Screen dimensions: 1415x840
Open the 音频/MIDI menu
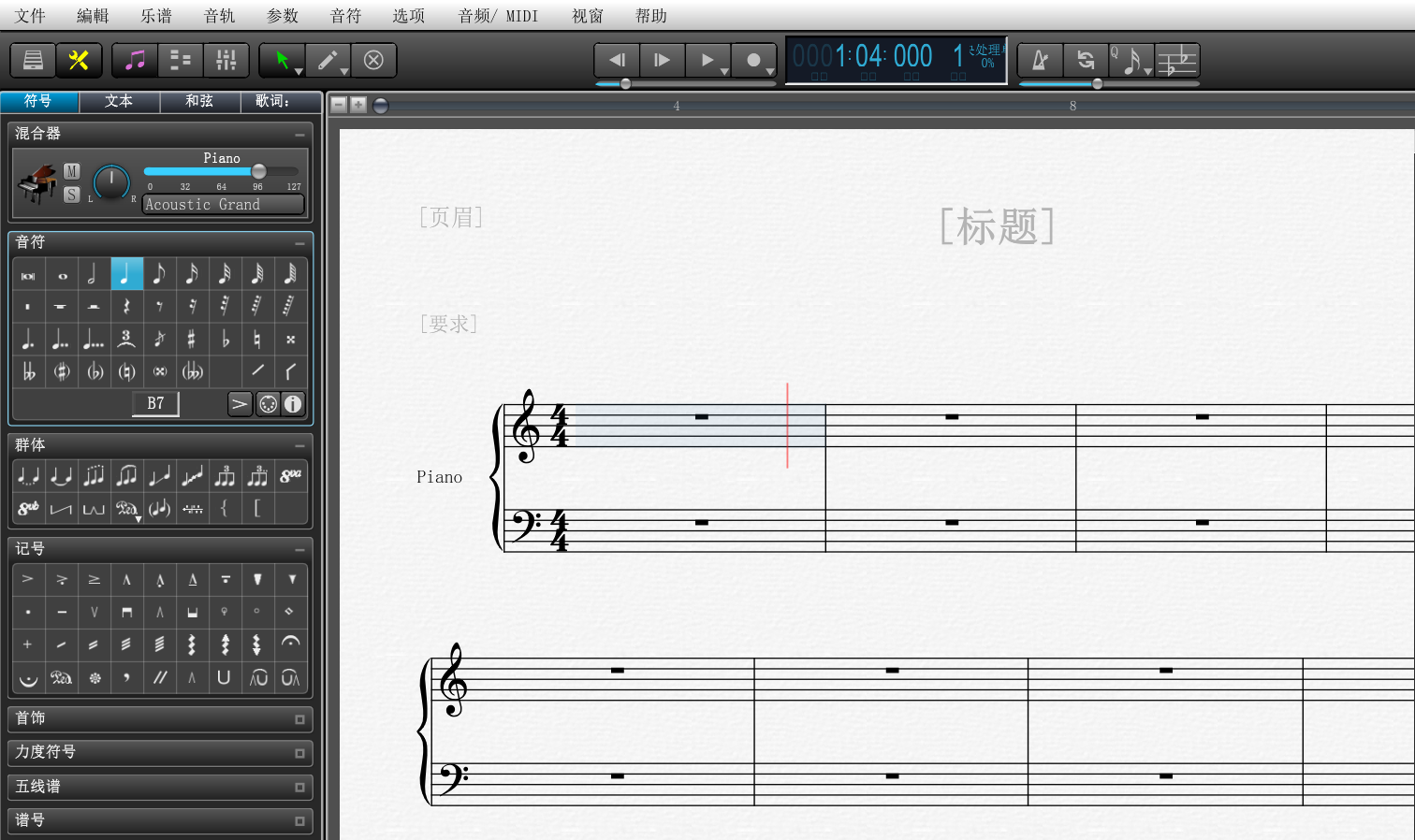click(x=498, y=16)
